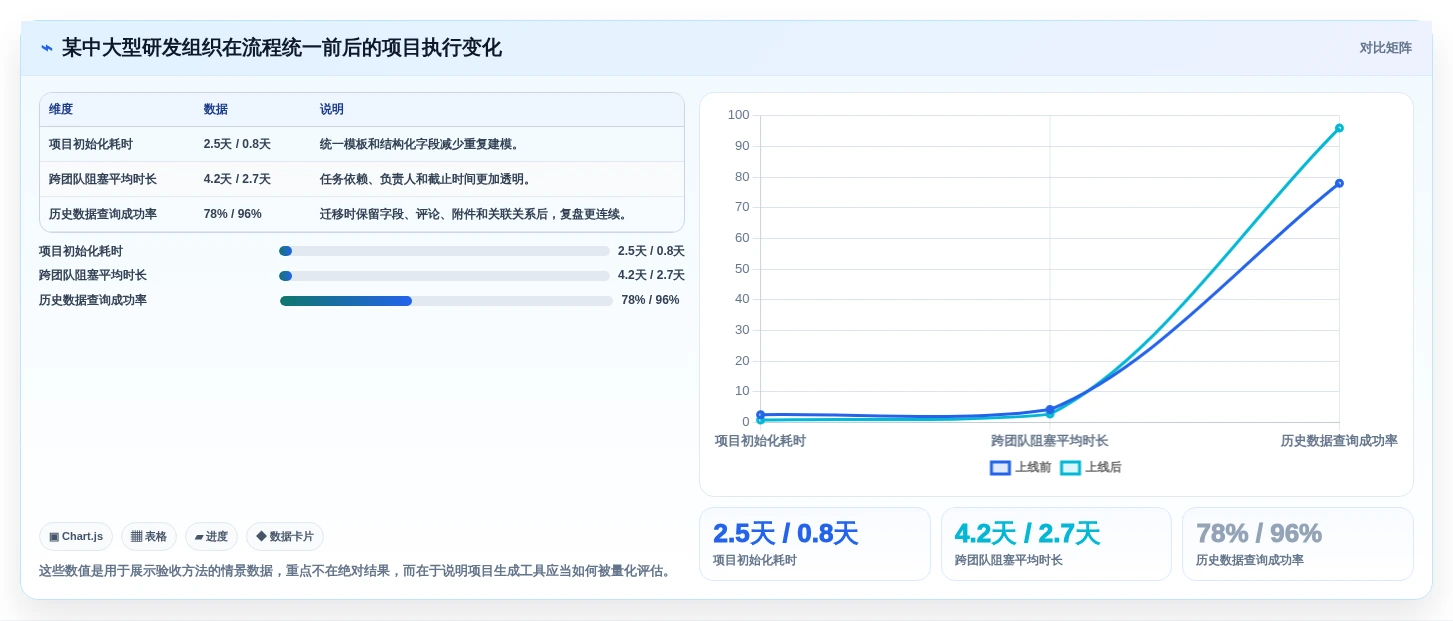
Task: Click the lightning icon beside the title
Action: (x=46, y=48)
